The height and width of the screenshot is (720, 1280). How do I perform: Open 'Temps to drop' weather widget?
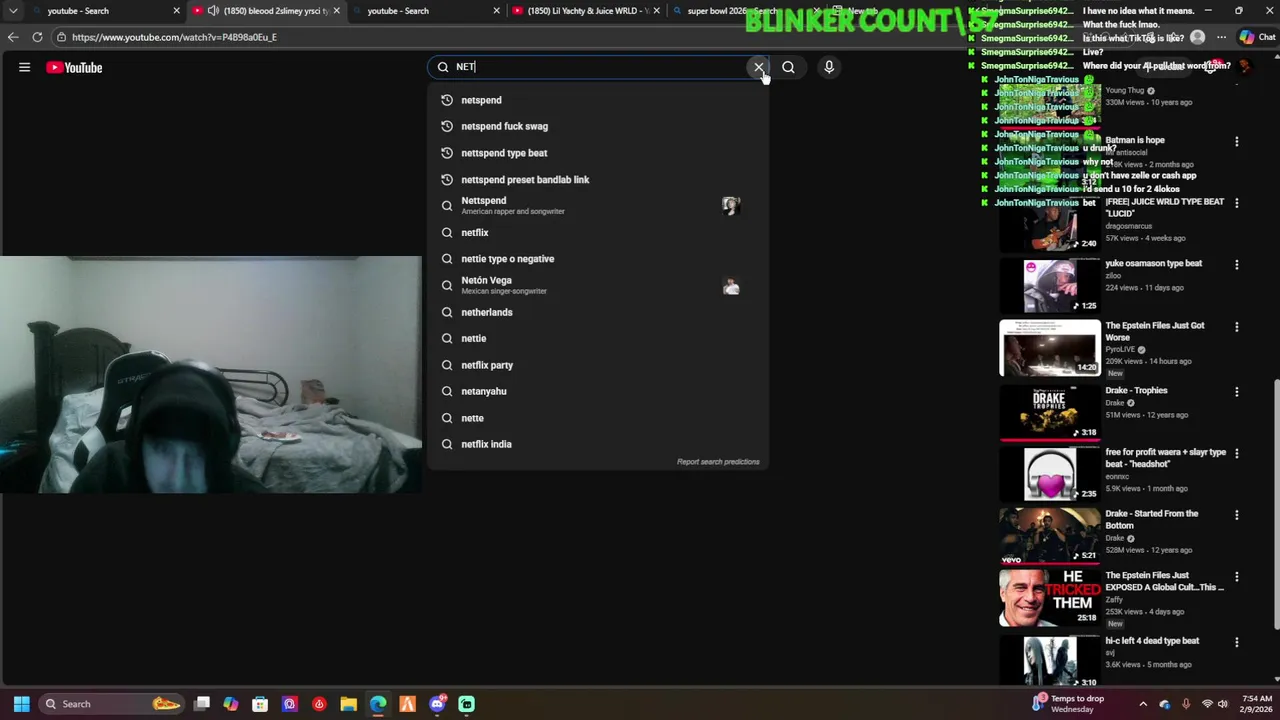click(x=1068, y=704)
